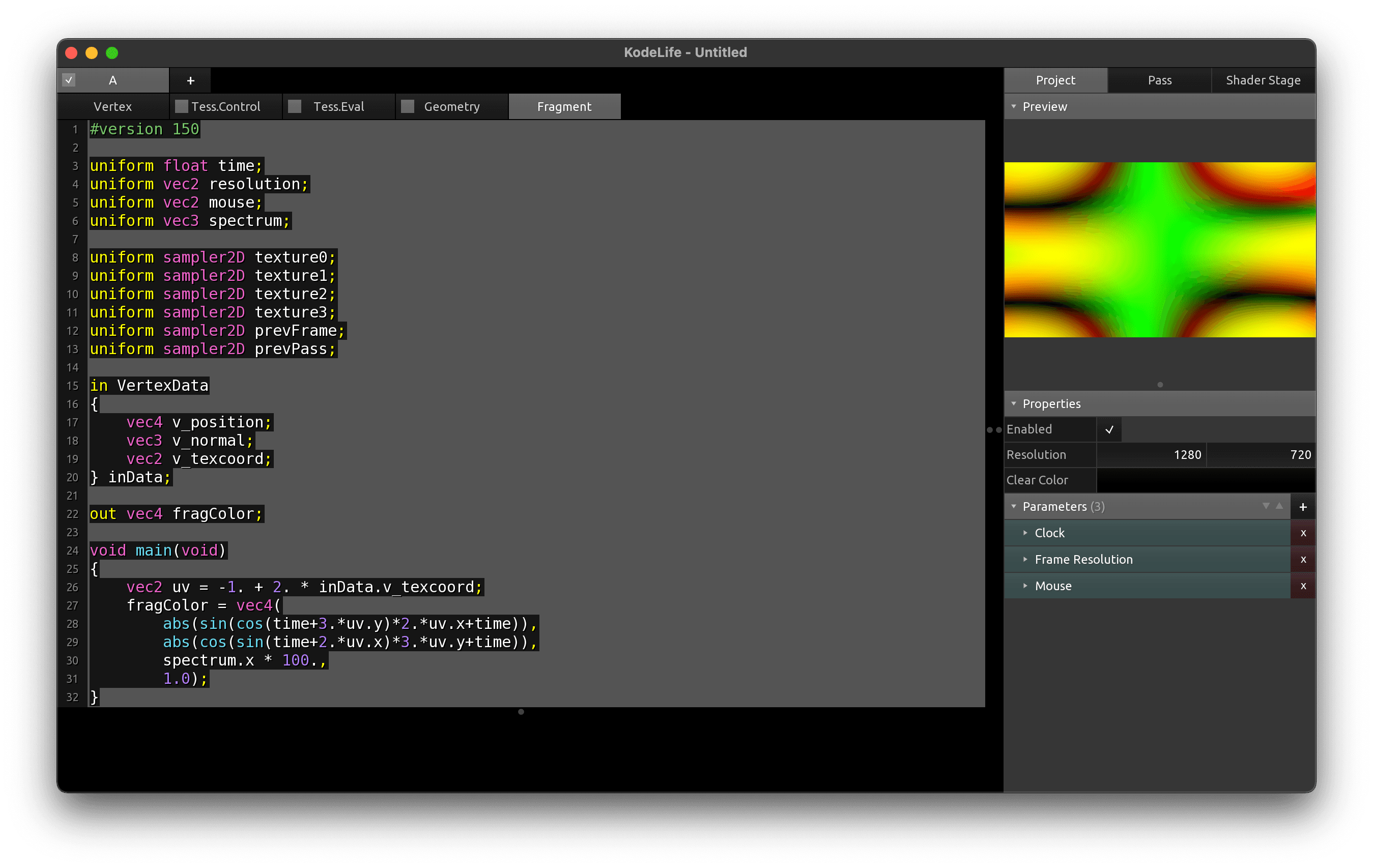Enable the Tess.Control shader stage checkbox
The image size is (1373, 868).
tap(183, 106)
